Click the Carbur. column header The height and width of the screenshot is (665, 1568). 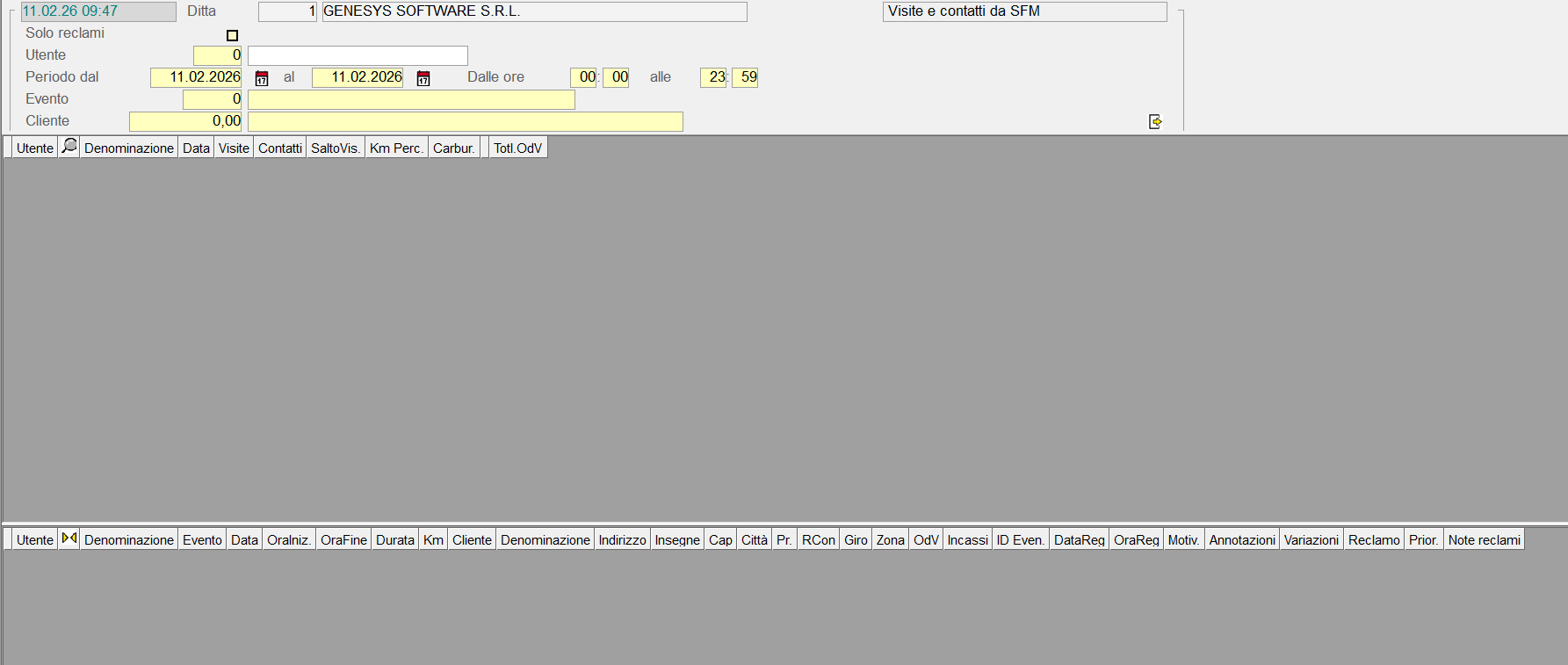453,148
